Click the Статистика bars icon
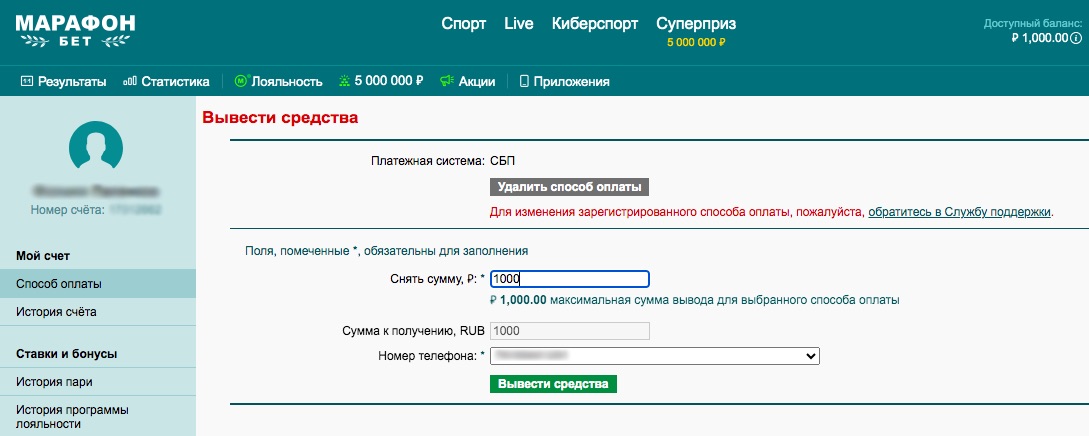1089x436 pixels. (130, 81)
